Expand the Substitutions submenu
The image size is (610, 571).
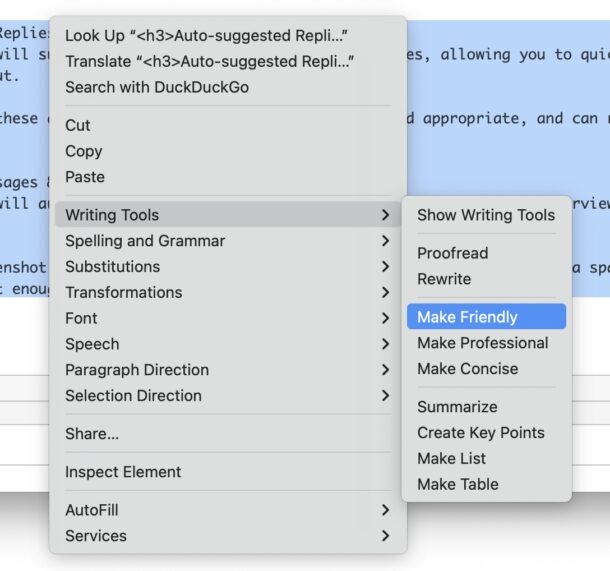point(112,267)
